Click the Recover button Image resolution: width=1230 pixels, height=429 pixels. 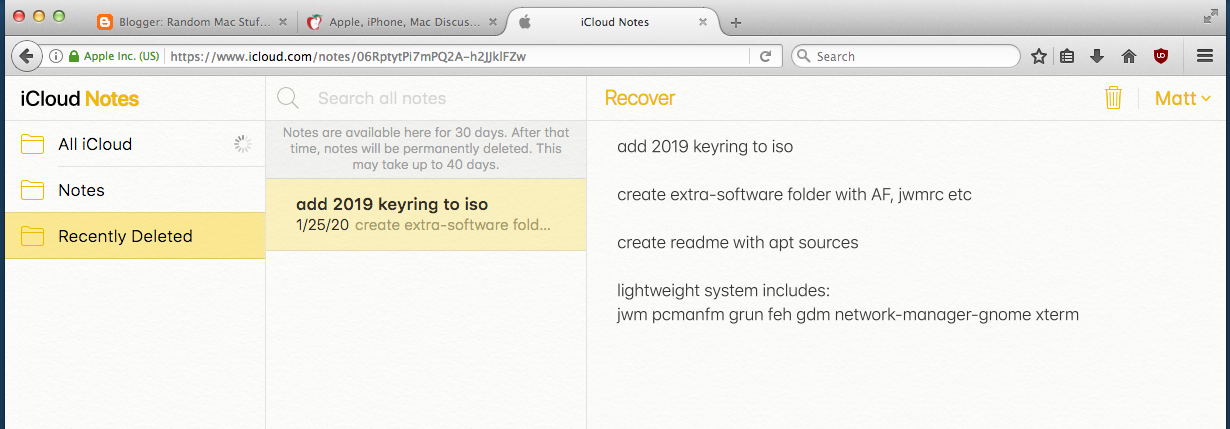coord(640,98)
